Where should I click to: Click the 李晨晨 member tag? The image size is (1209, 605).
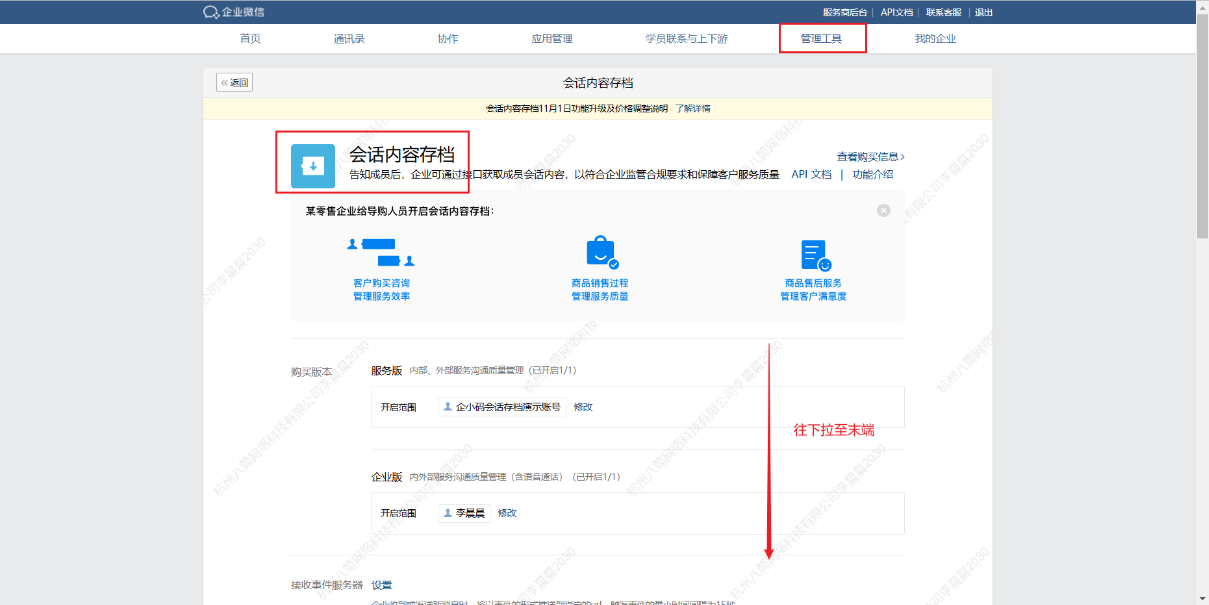click(x=464, y=513)
